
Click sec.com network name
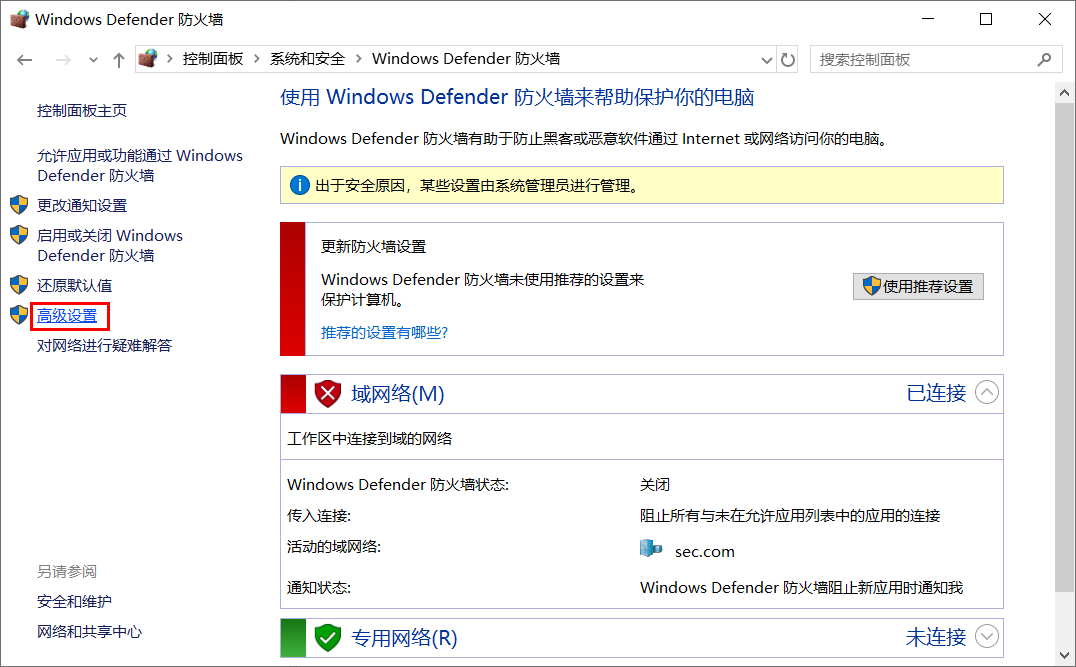tap(705, 552)
